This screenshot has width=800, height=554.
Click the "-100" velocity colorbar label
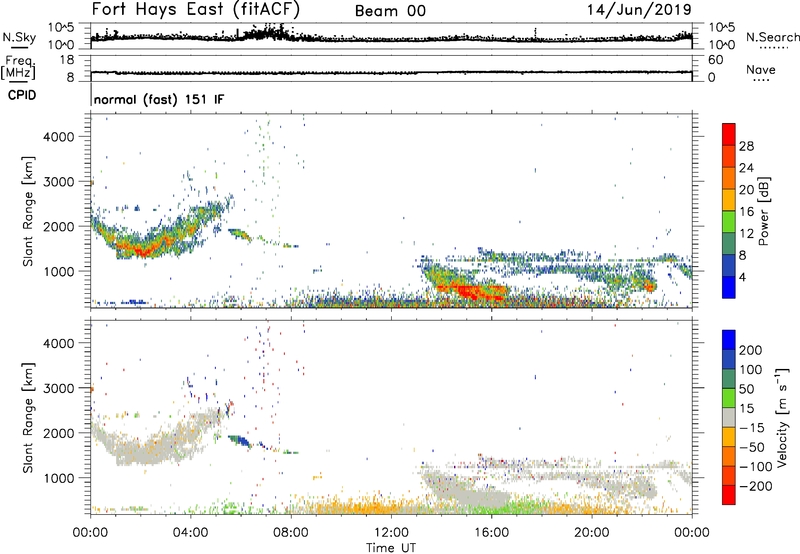tap(755, 466)
